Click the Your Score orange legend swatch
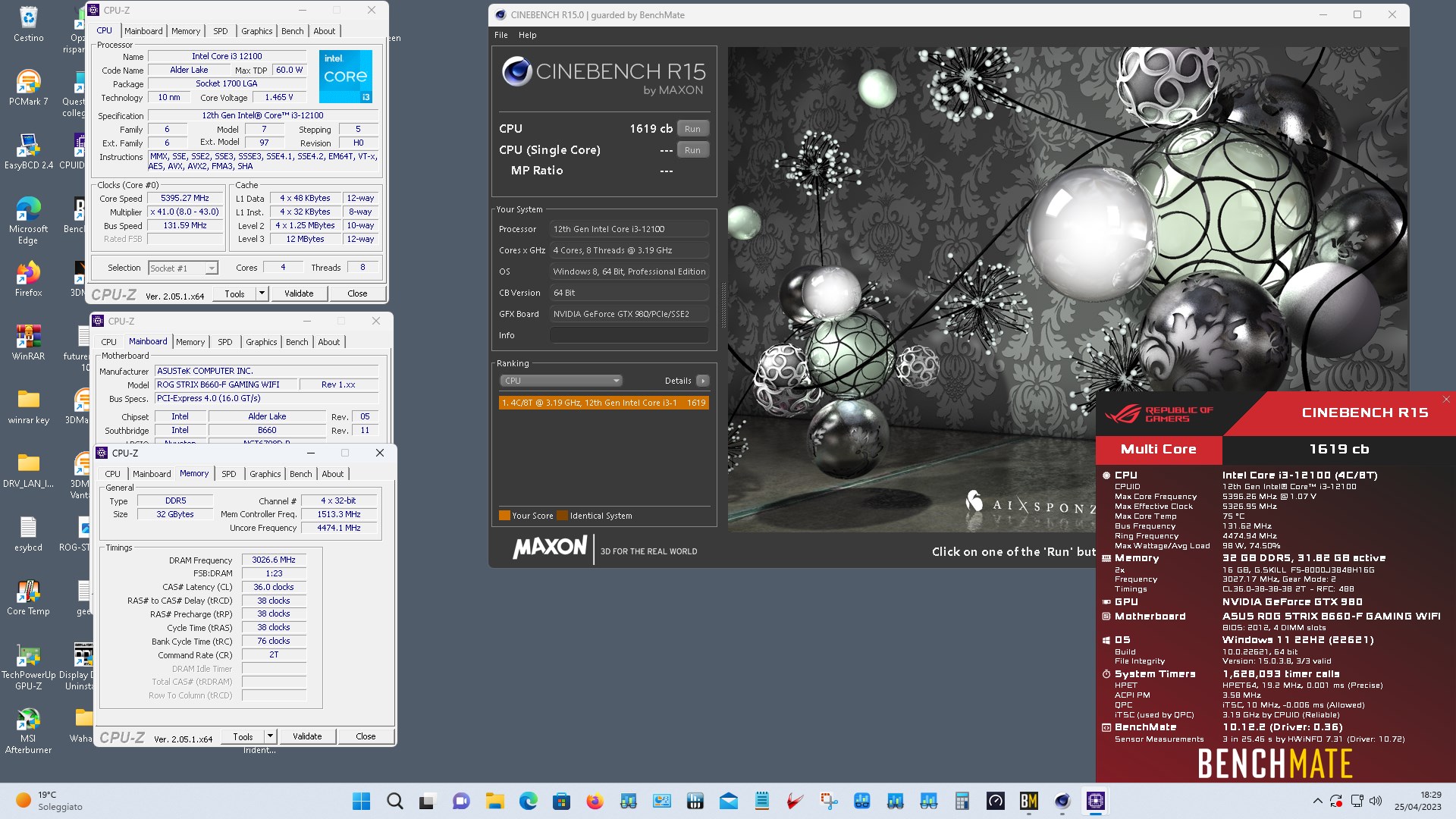The height and width of the screenshot is (819, 1456). pos(504,516)
